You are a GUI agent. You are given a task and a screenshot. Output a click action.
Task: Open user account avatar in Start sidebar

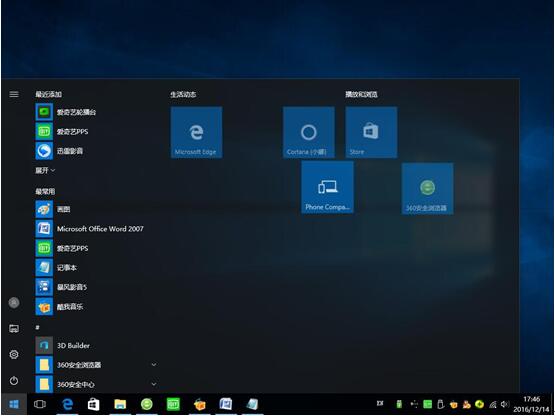(x=14, y=303)
